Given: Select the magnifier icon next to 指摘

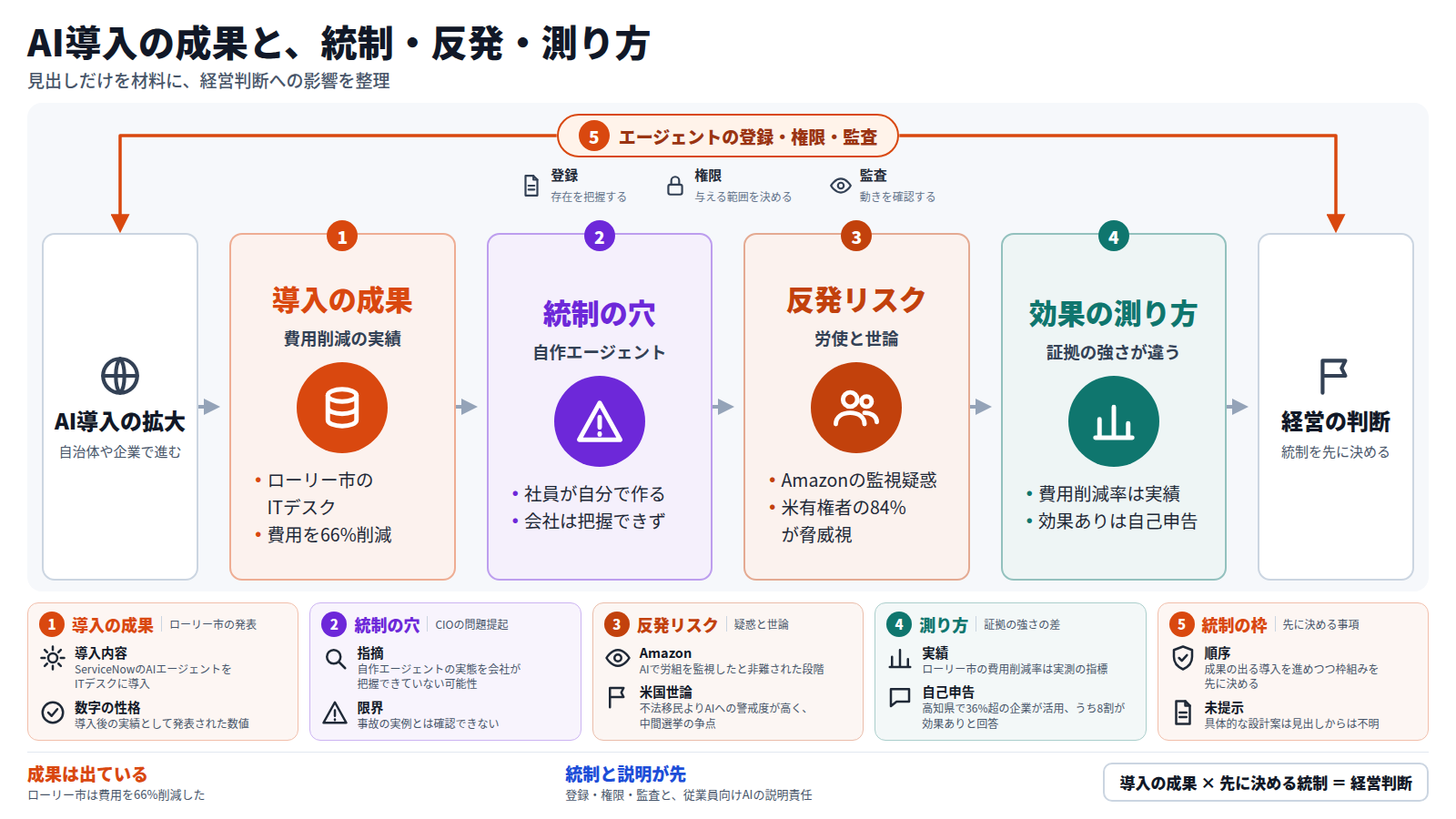Looking at the screenshot, I should pyautogui.click(x=336, y=658).
